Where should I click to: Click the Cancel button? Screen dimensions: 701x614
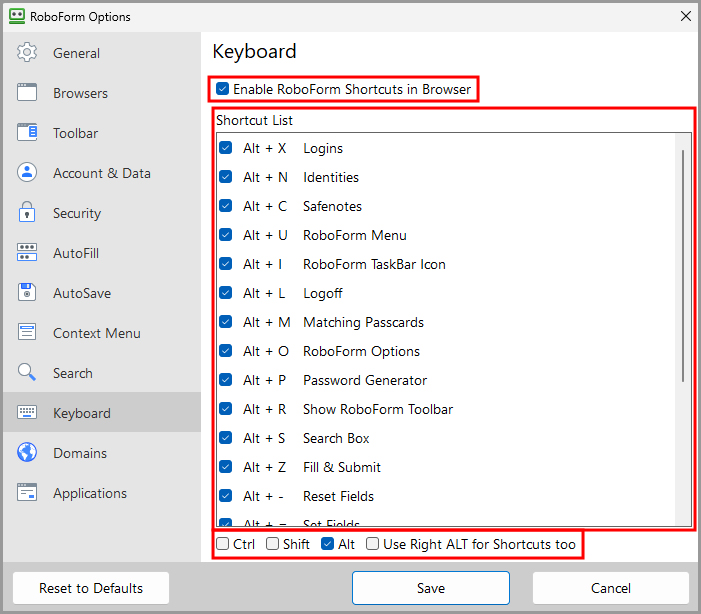[611, 588]
